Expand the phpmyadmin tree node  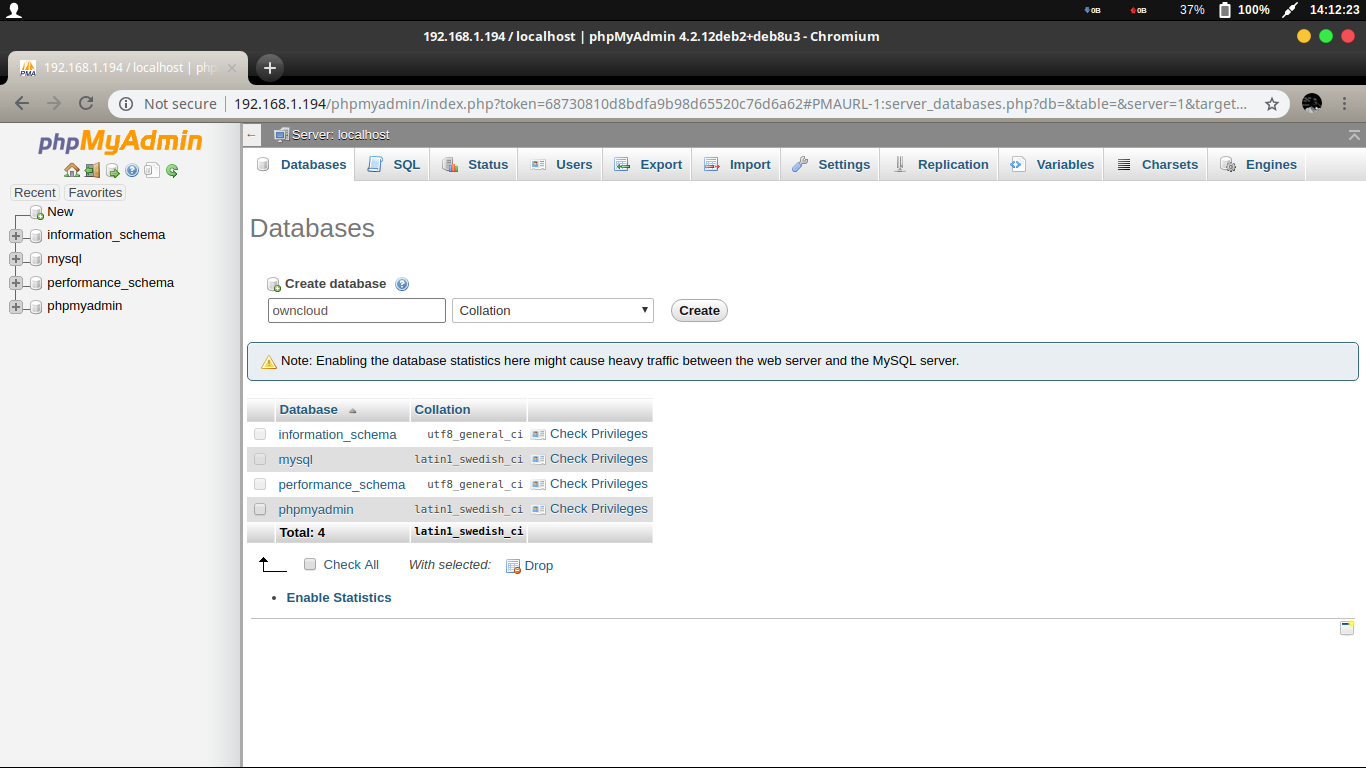coord(16,307)
